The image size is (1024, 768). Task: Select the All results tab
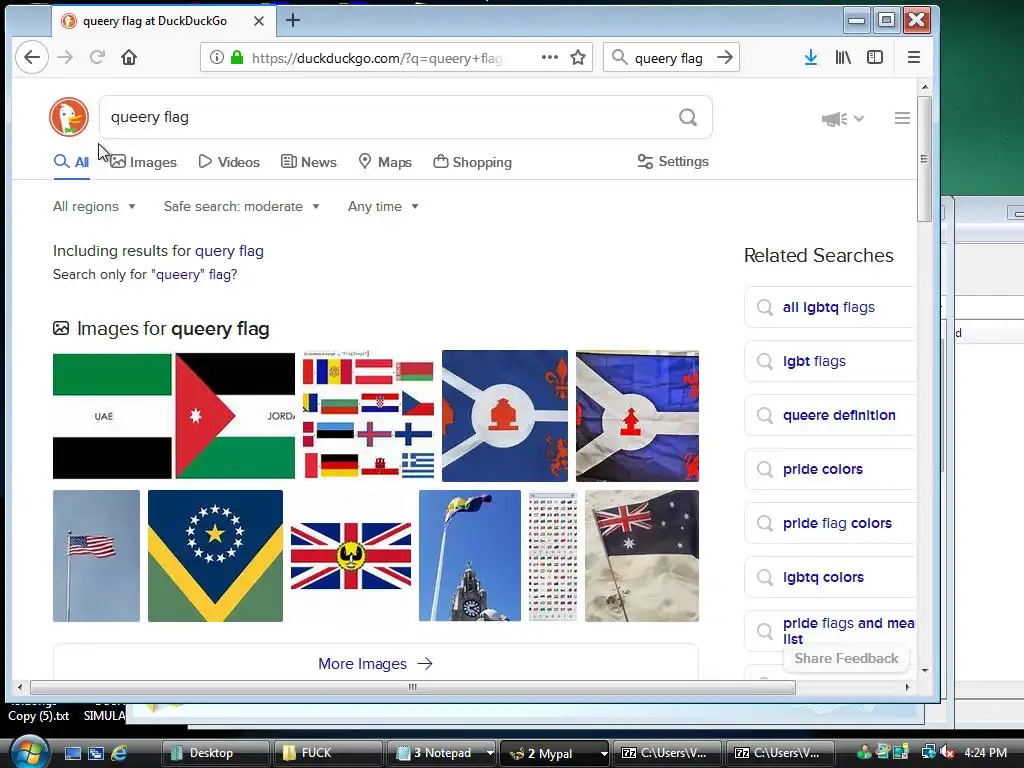coord(71,162)
